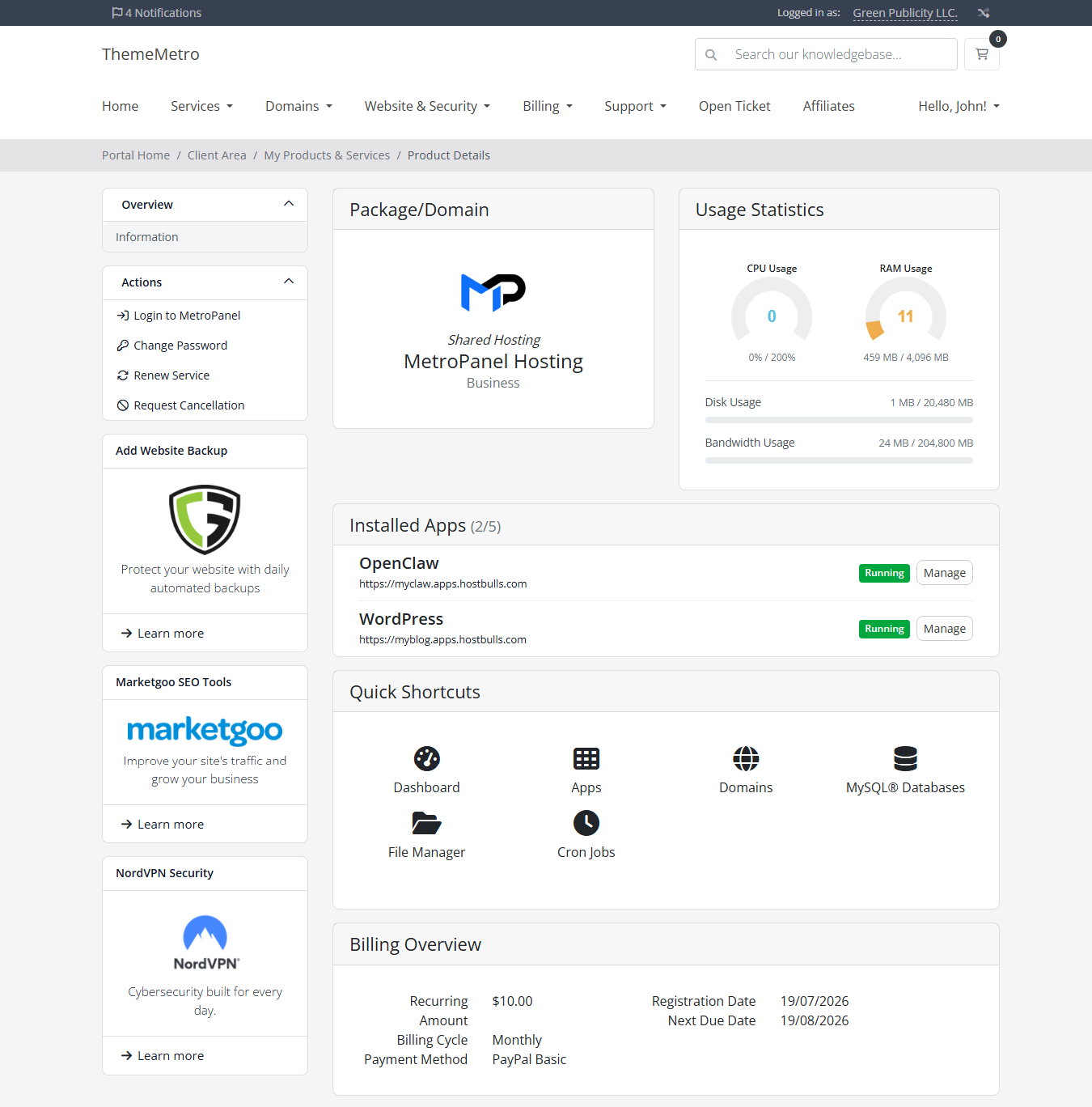
Task: Open the shopping cart icon
Action: click(x=982, y=54)
